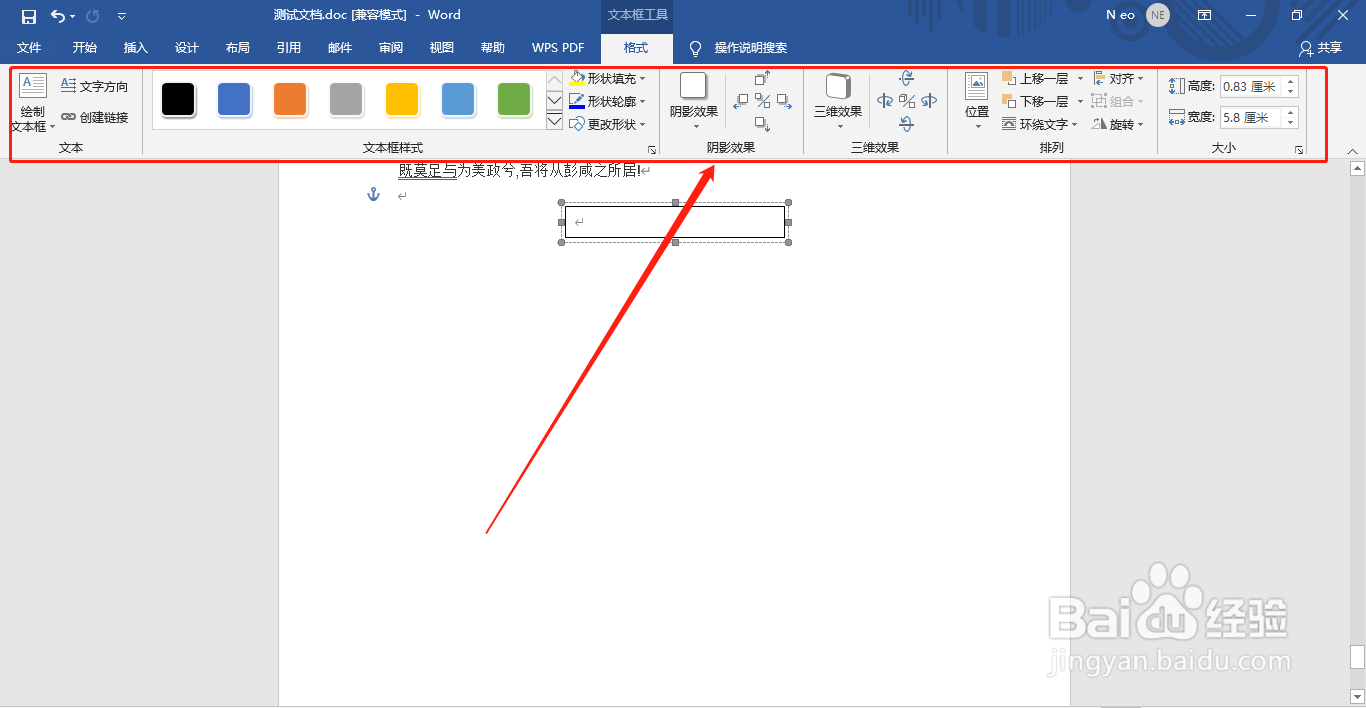
Task: Open the Undo history dropdown arrow
Action: (x=73, y=16)
